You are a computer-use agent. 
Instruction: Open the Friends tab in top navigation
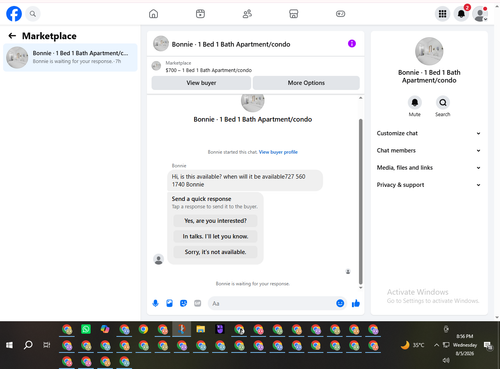pos(247,14)
